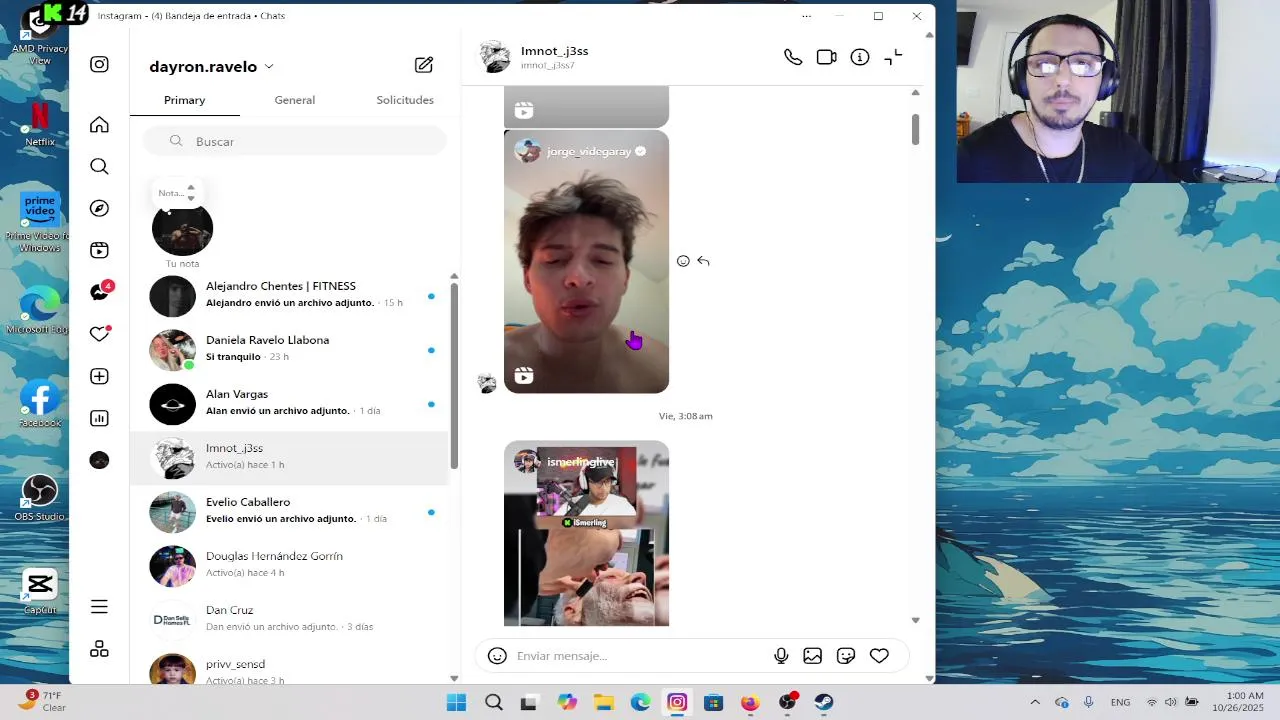Open the sidebar Search icon
This screenshot has width=1280, height=720.
(x=99, y=166)
